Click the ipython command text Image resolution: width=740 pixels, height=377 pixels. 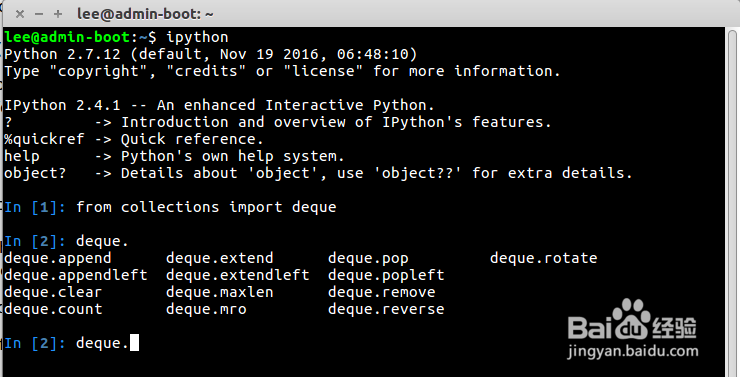coord(197,38)
